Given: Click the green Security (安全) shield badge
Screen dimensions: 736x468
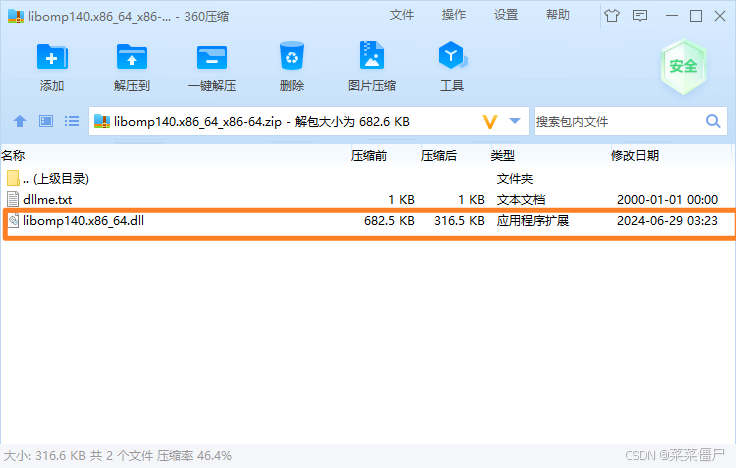Looking at the screenshot, I should (683, 66).
